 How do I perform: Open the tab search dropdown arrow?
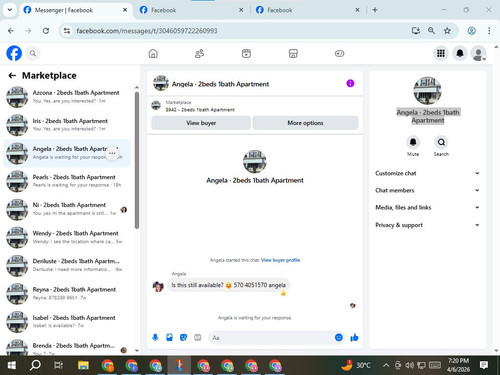pyautogui.click(x=10, y=10)
